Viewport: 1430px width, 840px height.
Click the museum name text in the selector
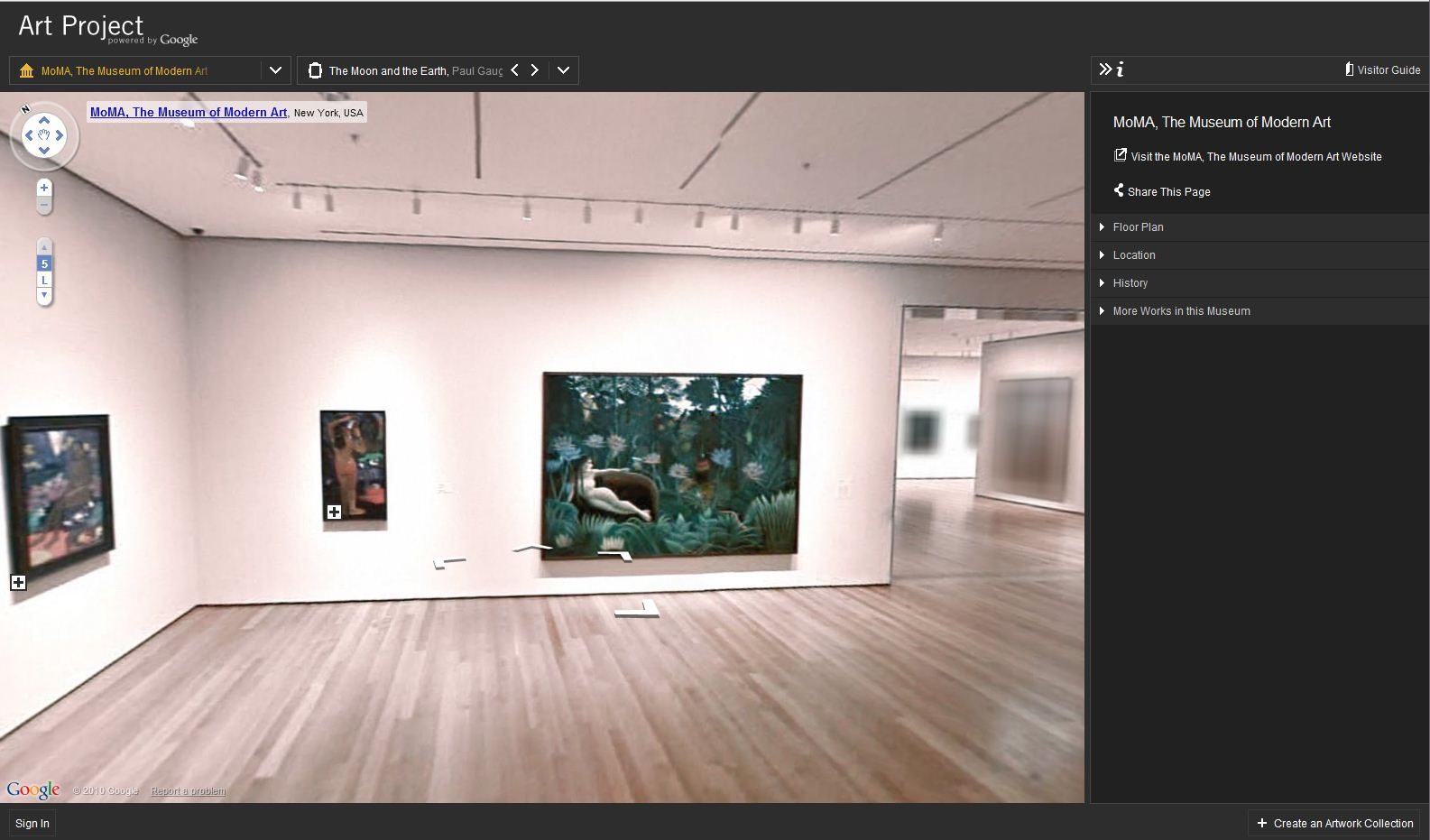(125, 71)
